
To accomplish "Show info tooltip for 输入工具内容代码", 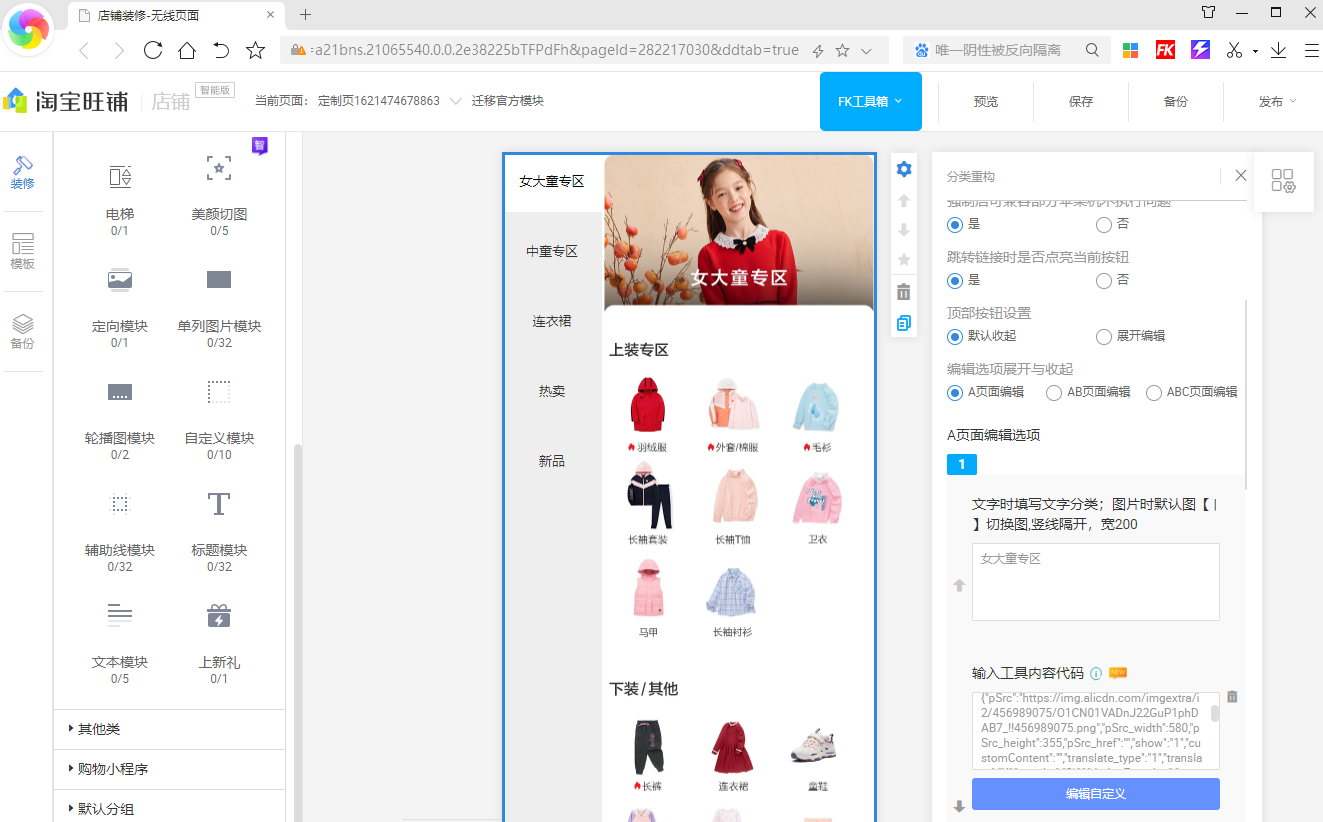I will tap(1096, 673).
